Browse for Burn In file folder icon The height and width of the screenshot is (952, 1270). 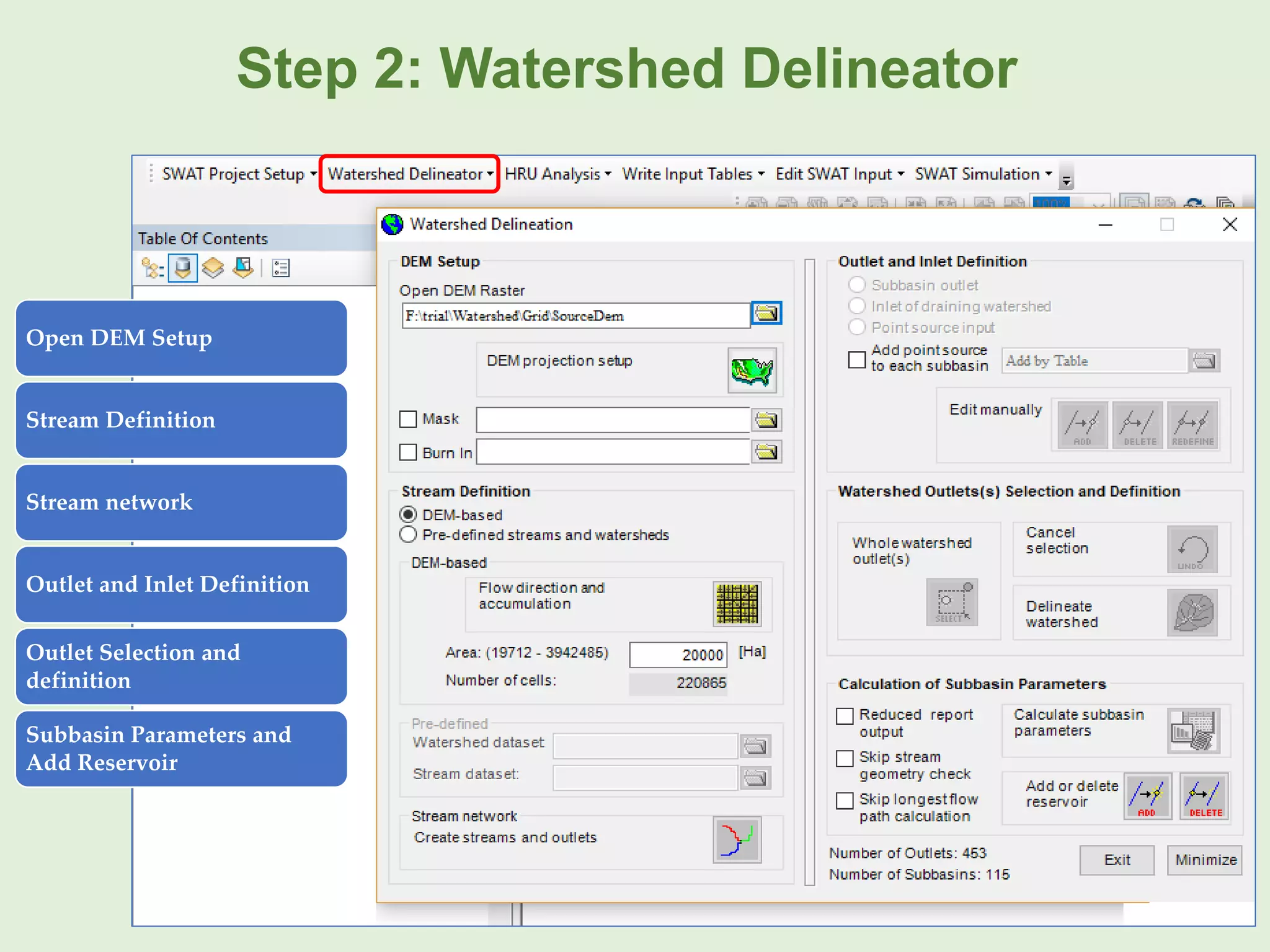click(x=766, y=452)
